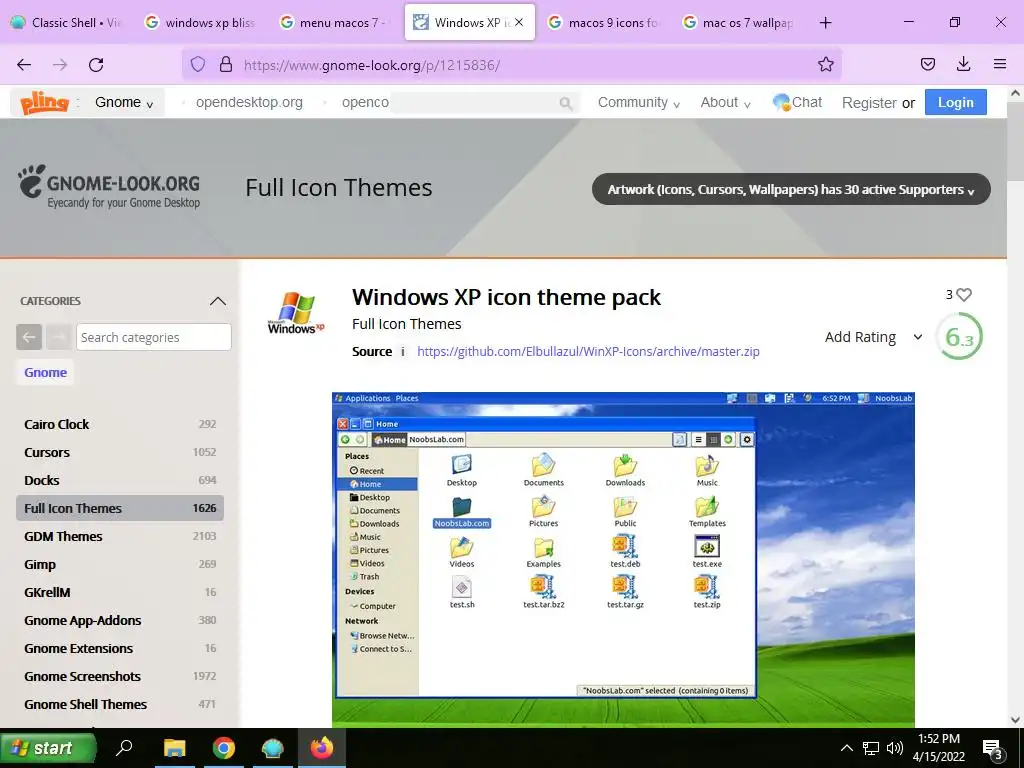The image size is (1024, 768).
Task: Open the XP theme screenshot preview
Action: pyautogui.click(x=623, y=559)
